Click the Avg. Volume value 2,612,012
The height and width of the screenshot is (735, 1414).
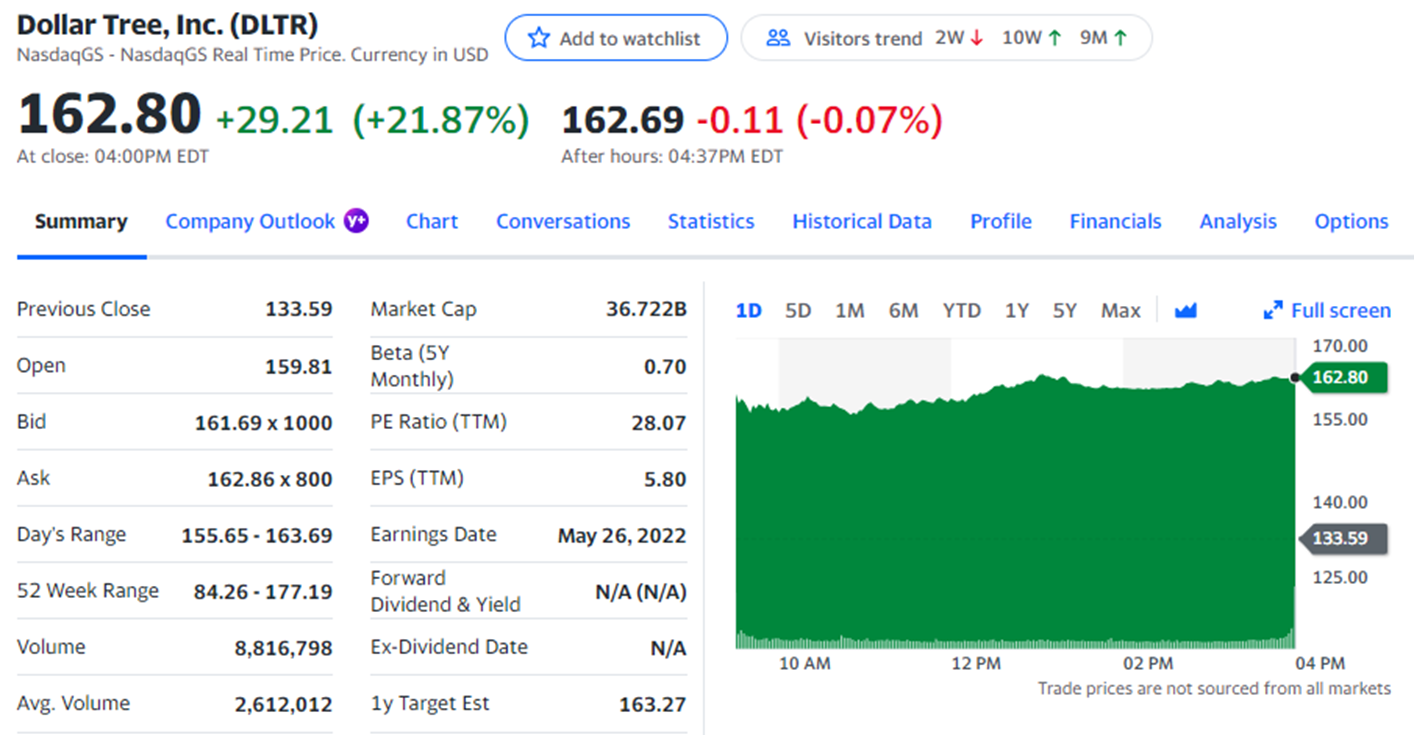click(284, 704)
